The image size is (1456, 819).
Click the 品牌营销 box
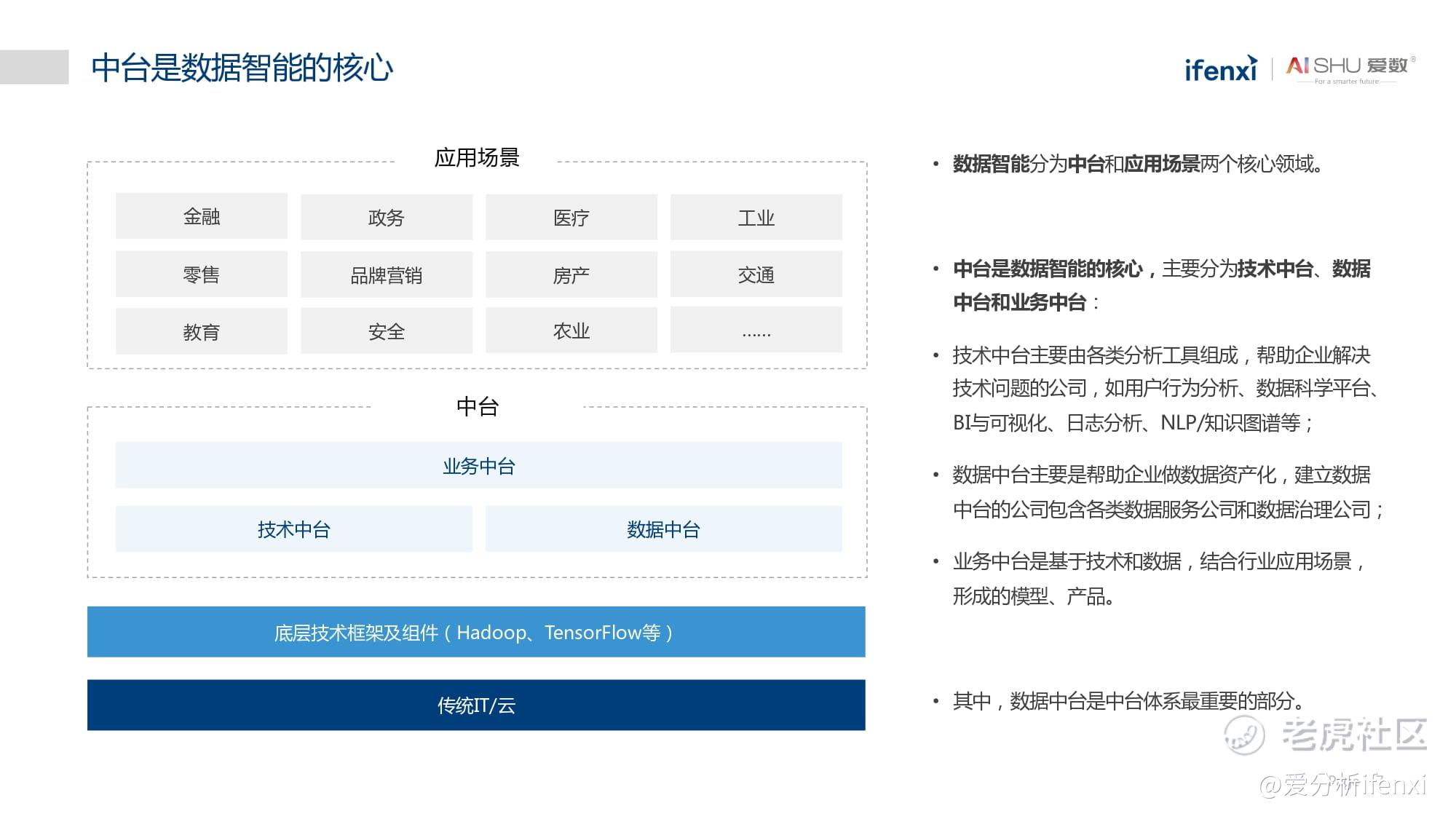click(387, 274)
